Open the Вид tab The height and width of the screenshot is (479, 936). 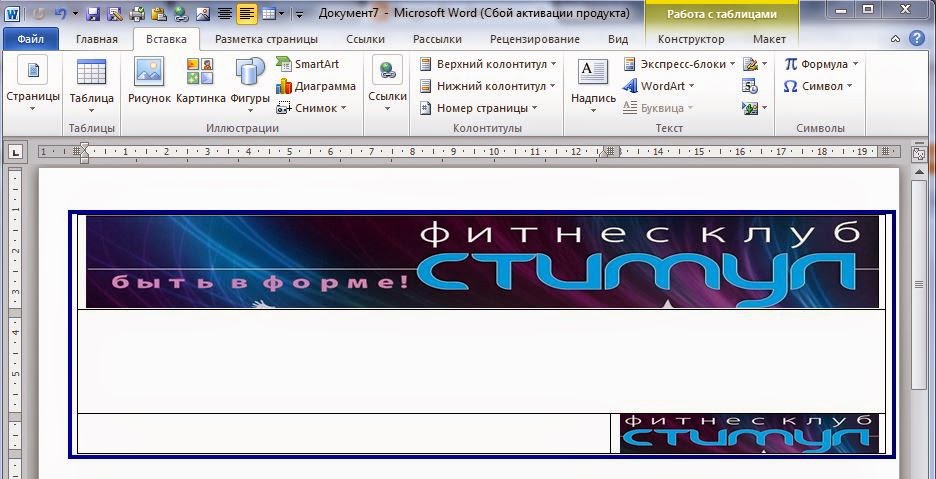[618, 39]
